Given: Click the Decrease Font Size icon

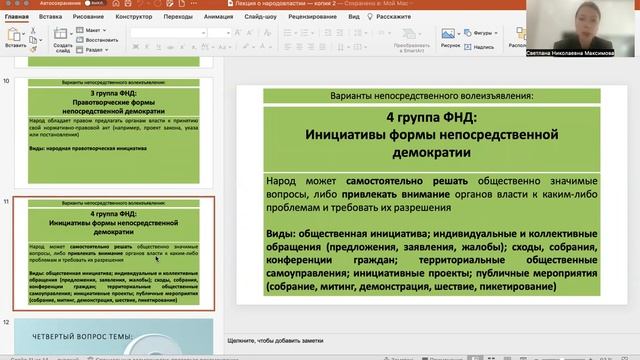Looking at the screenshot, I should point(249,33).
